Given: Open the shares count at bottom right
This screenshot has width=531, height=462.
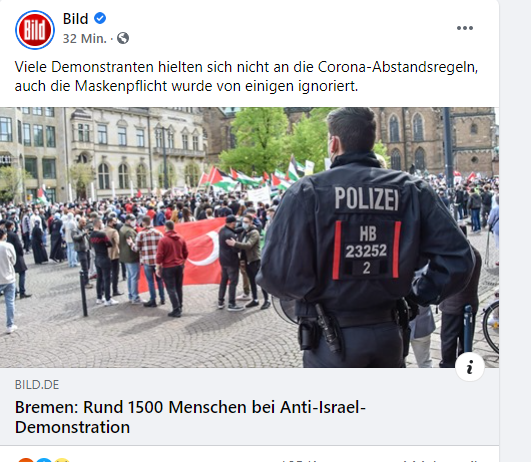Looking at the screenshot, I should tap(442, 461).
